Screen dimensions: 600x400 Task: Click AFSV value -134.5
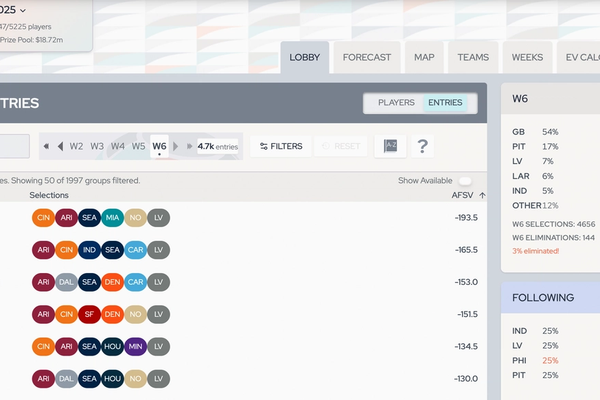coord(466,346)
